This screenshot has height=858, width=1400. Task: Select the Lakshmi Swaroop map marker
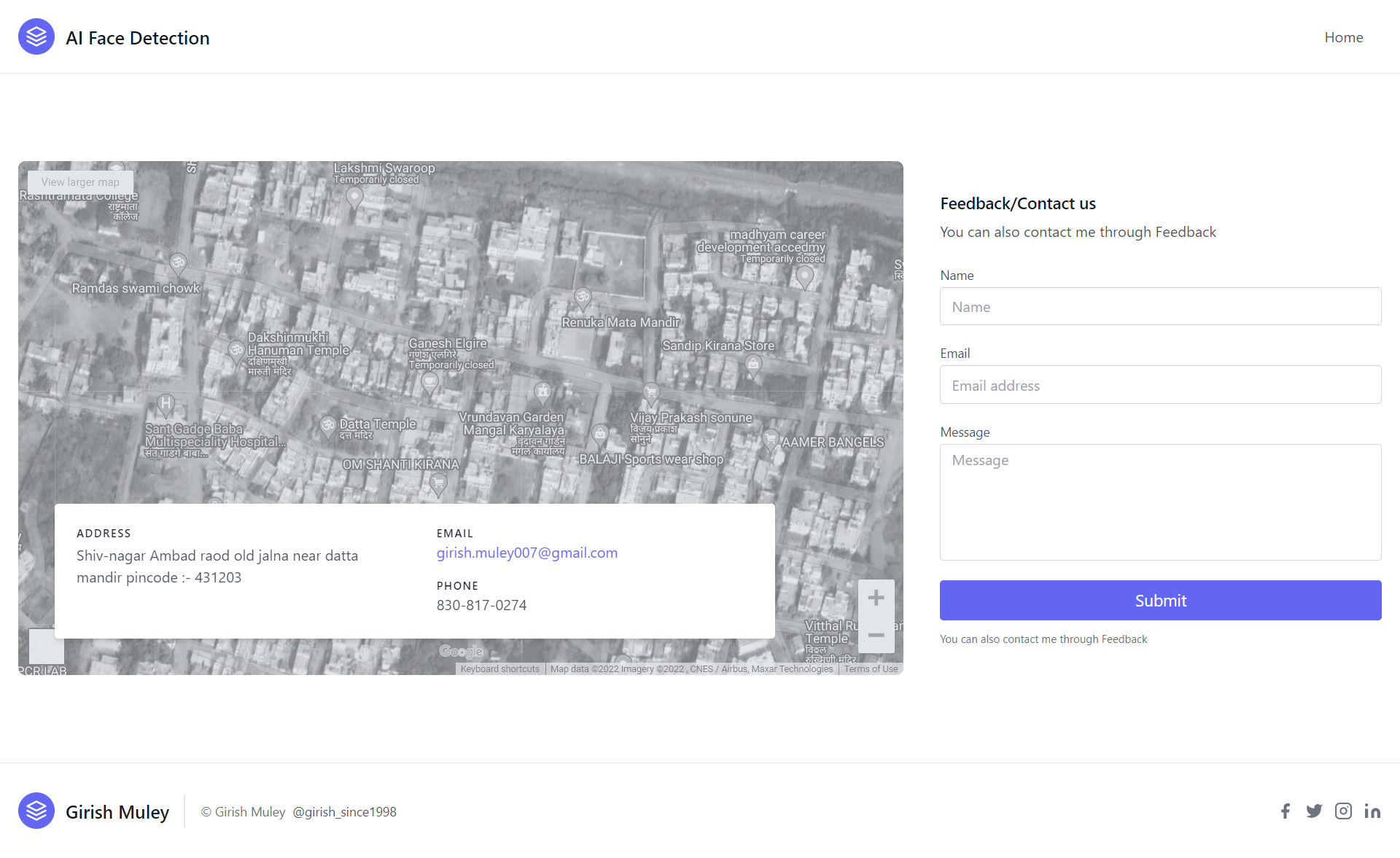(354, 195)
